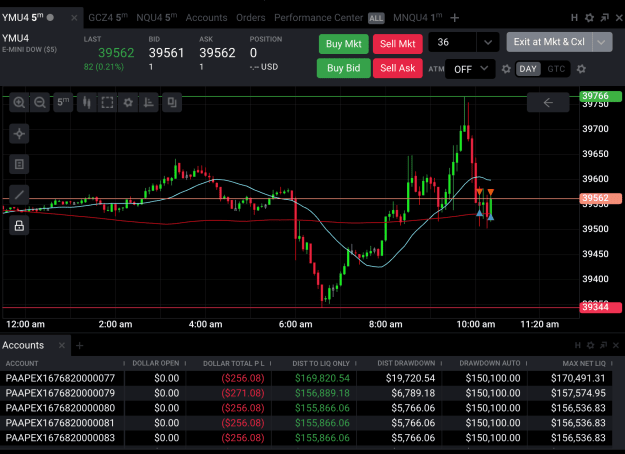Switch to the GCZ4 5m tab
625x454 pixels.
[108, 18]
